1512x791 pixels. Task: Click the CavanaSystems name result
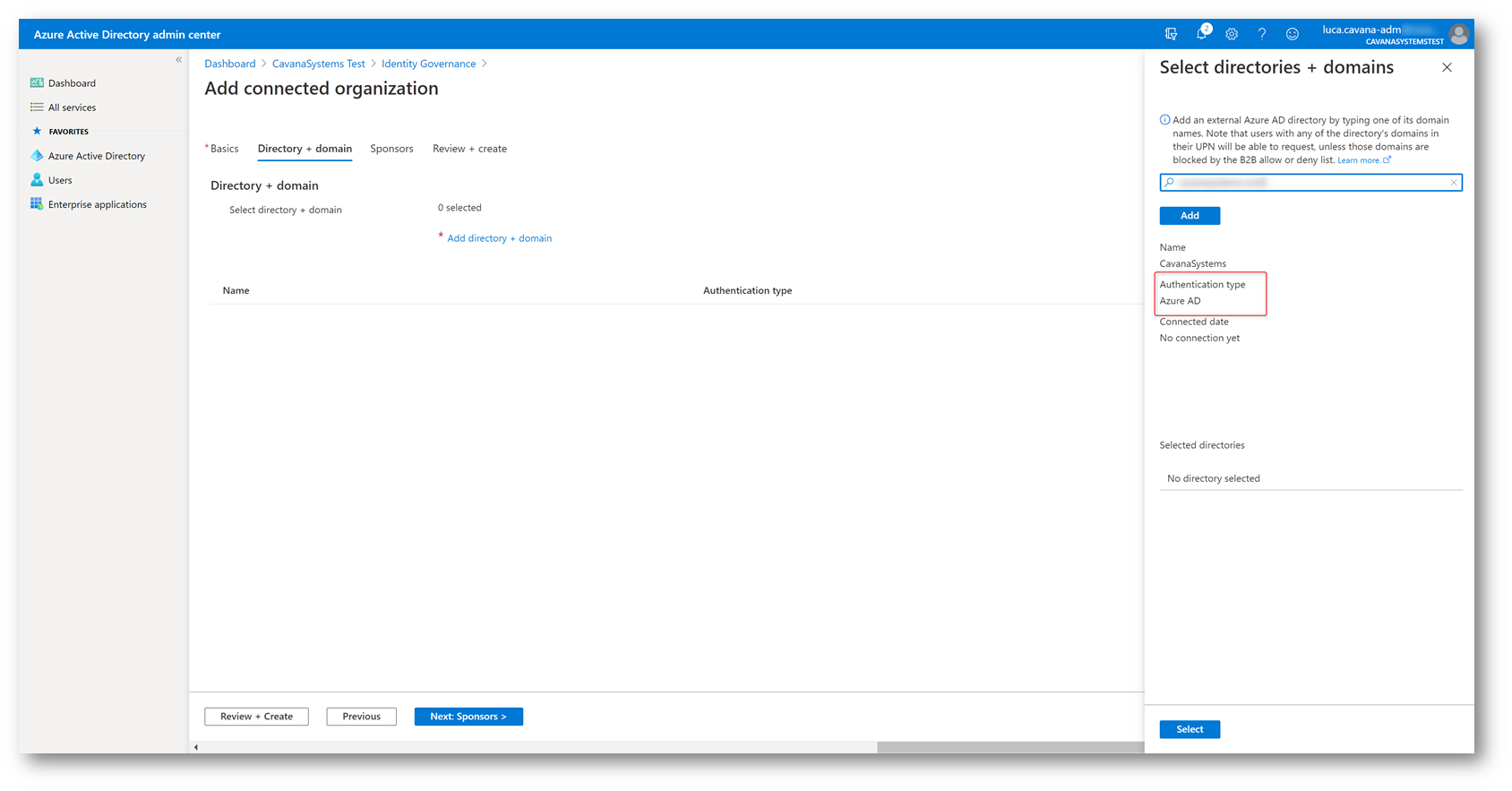click(x=1193, y=264)
